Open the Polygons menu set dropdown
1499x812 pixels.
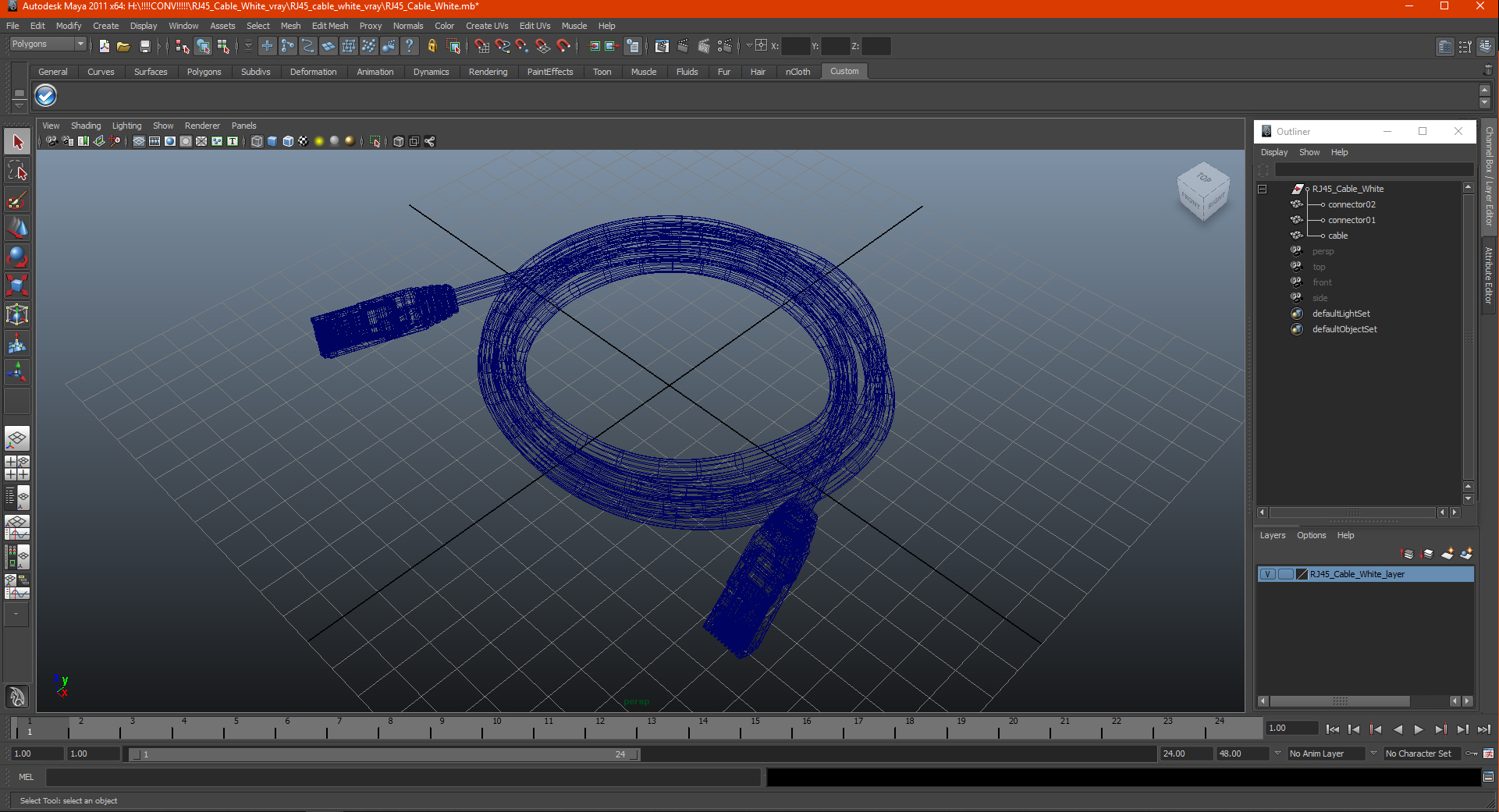[x=47, y=44]
